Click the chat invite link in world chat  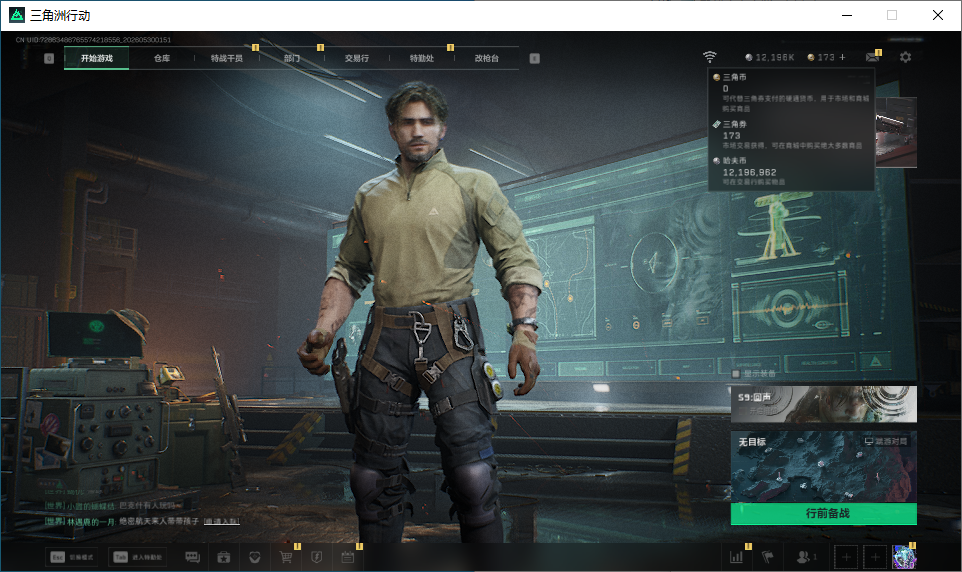click(x=221, y=521)
